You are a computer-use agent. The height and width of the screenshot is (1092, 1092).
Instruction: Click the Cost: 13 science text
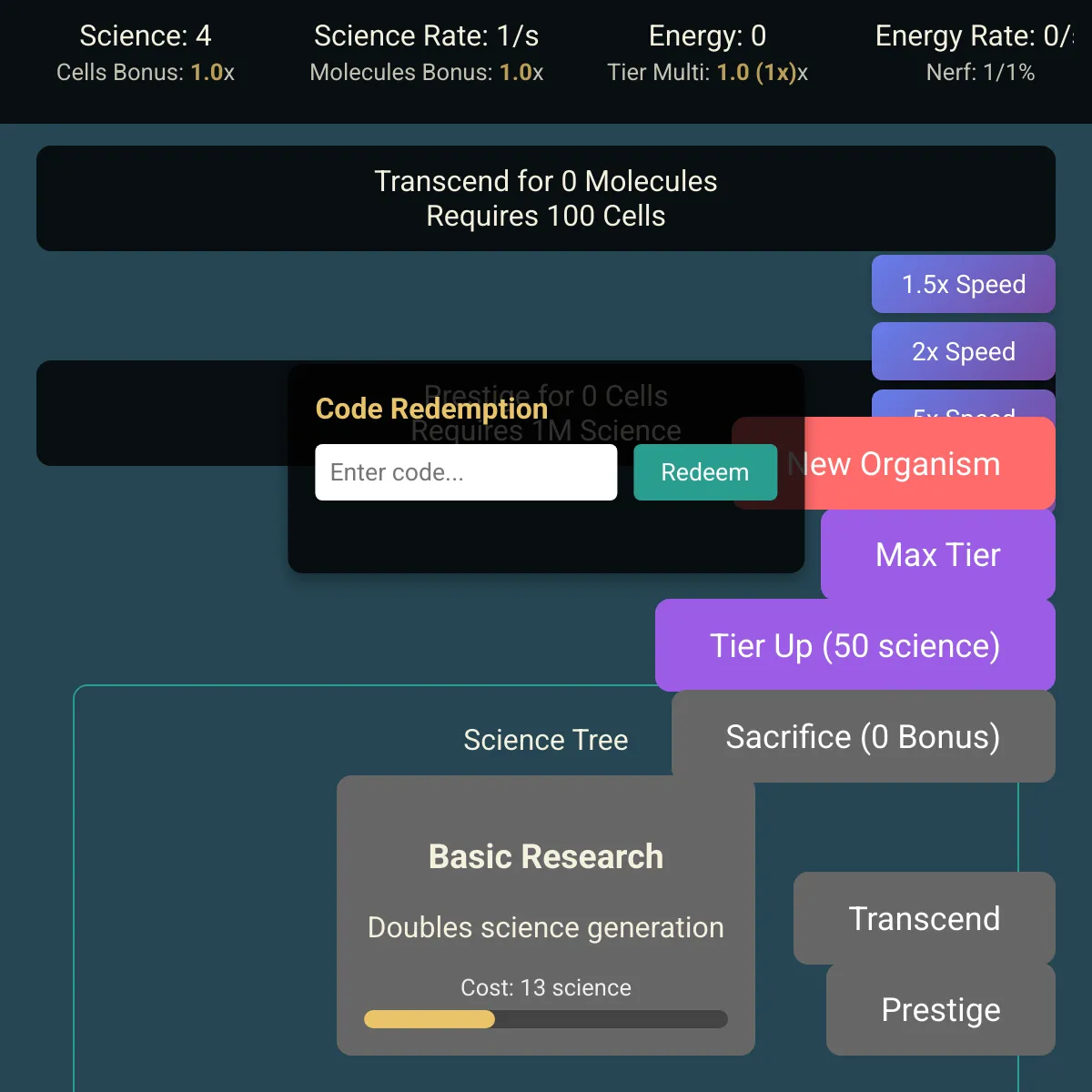coord(546,987)
